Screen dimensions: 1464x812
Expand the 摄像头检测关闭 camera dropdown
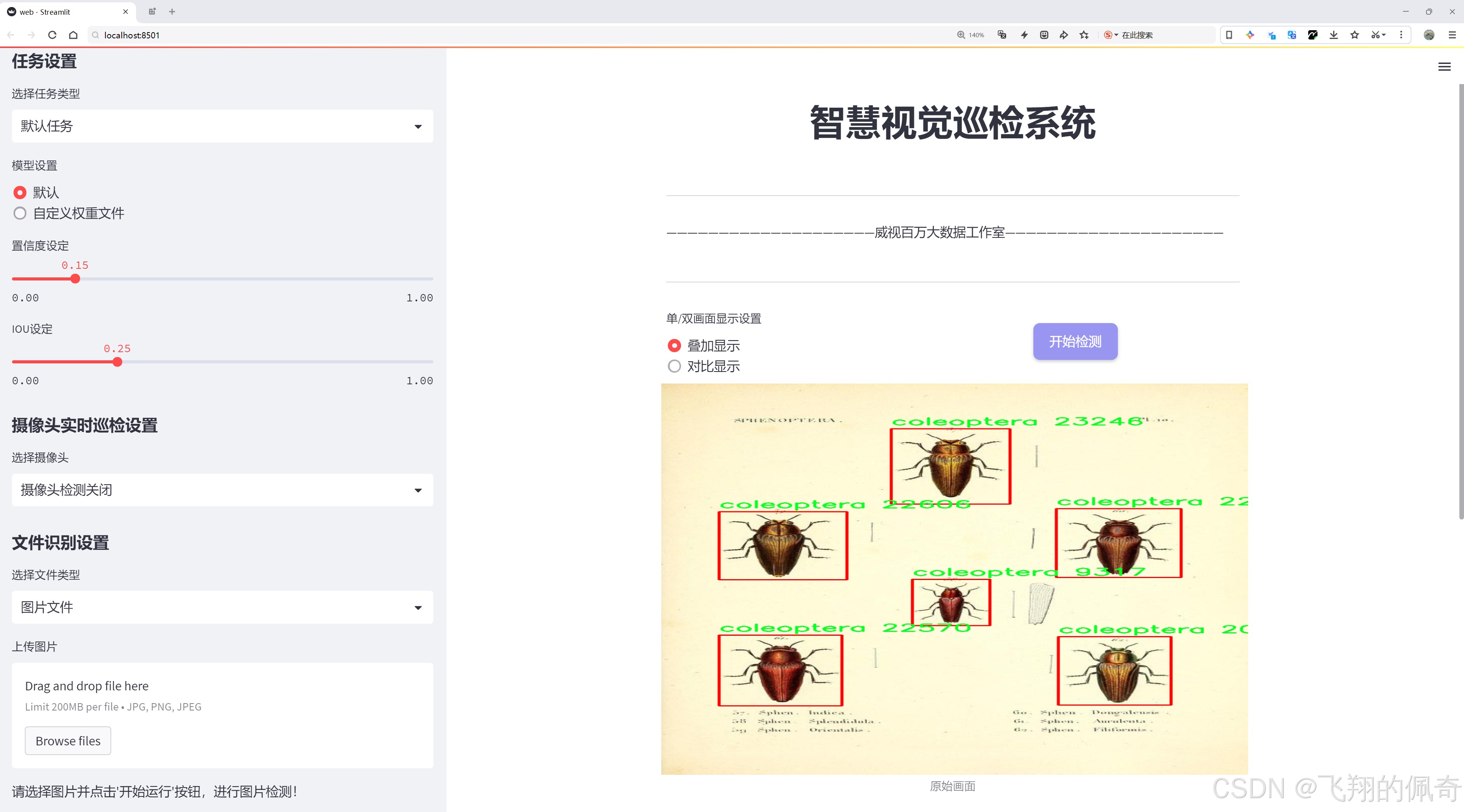coord(222,490)
